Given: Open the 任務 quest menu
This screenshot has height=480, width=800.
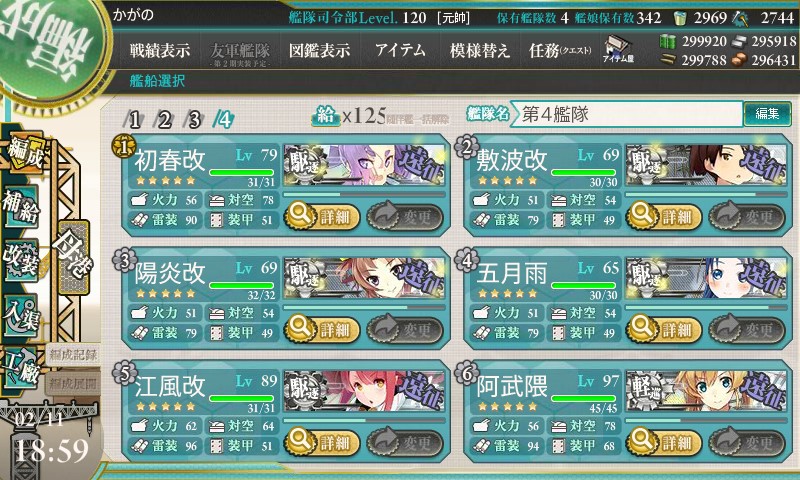Looking at the screenshot, I should click(x=560, y=50).
